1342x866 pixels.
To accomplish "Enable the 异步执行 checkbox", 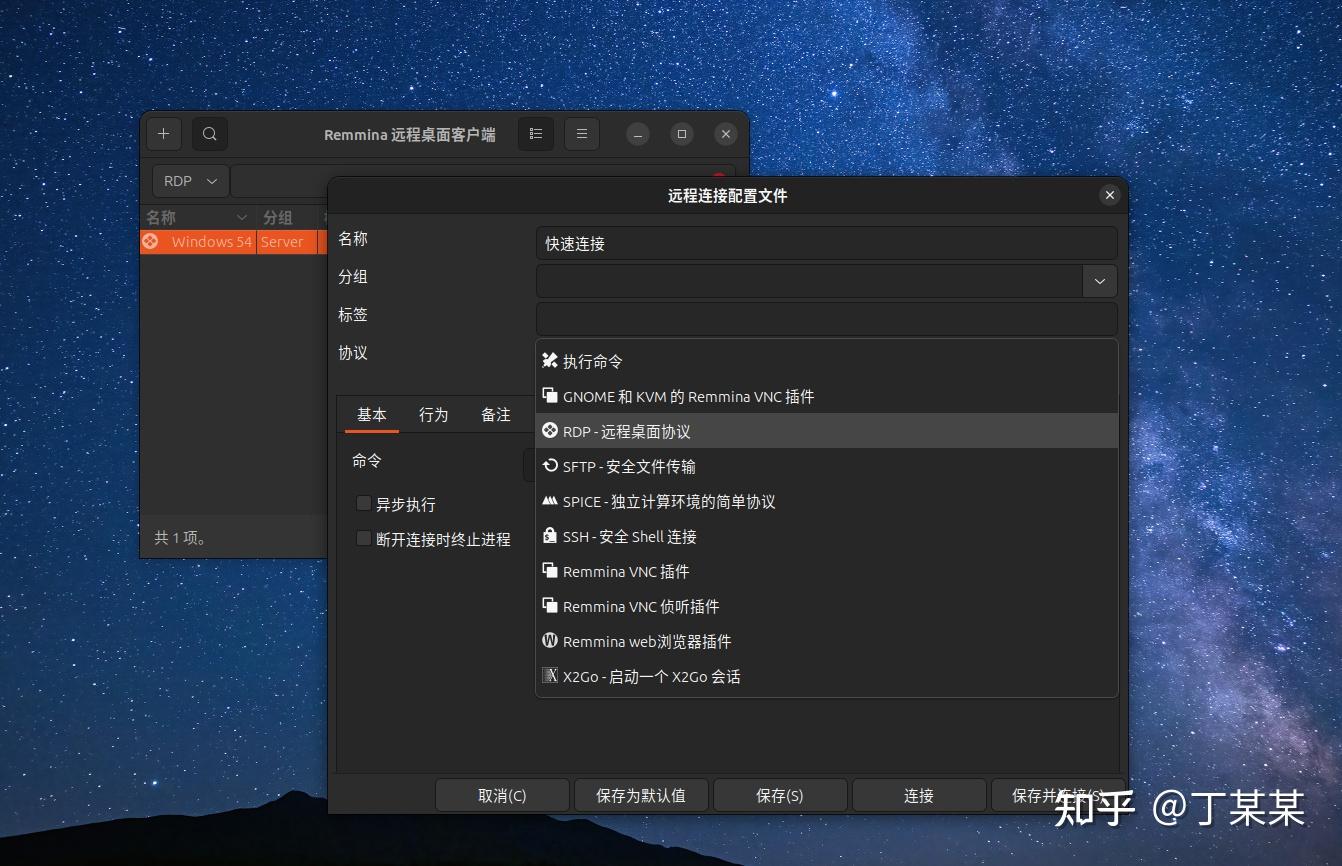I will (x=364, y=504).
